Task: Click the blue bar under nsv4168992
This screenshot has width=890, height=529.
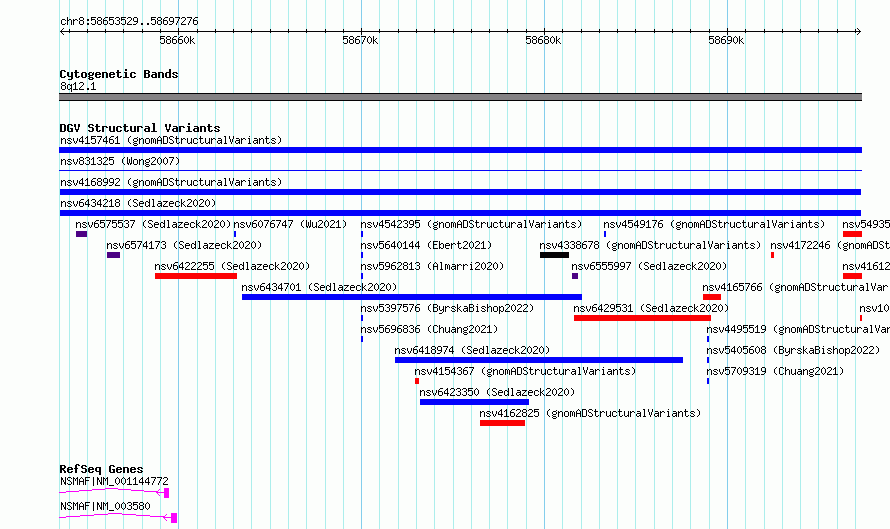Action: point(460,192)
